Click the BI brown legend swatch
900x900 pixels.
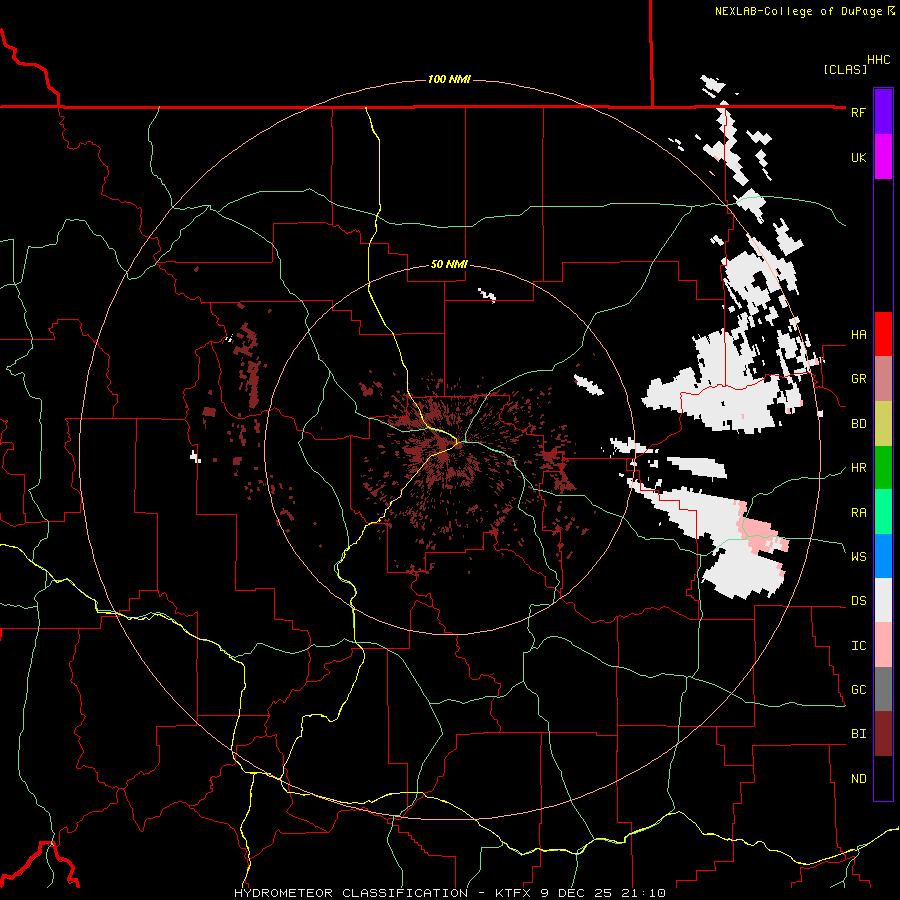point(883,734)
